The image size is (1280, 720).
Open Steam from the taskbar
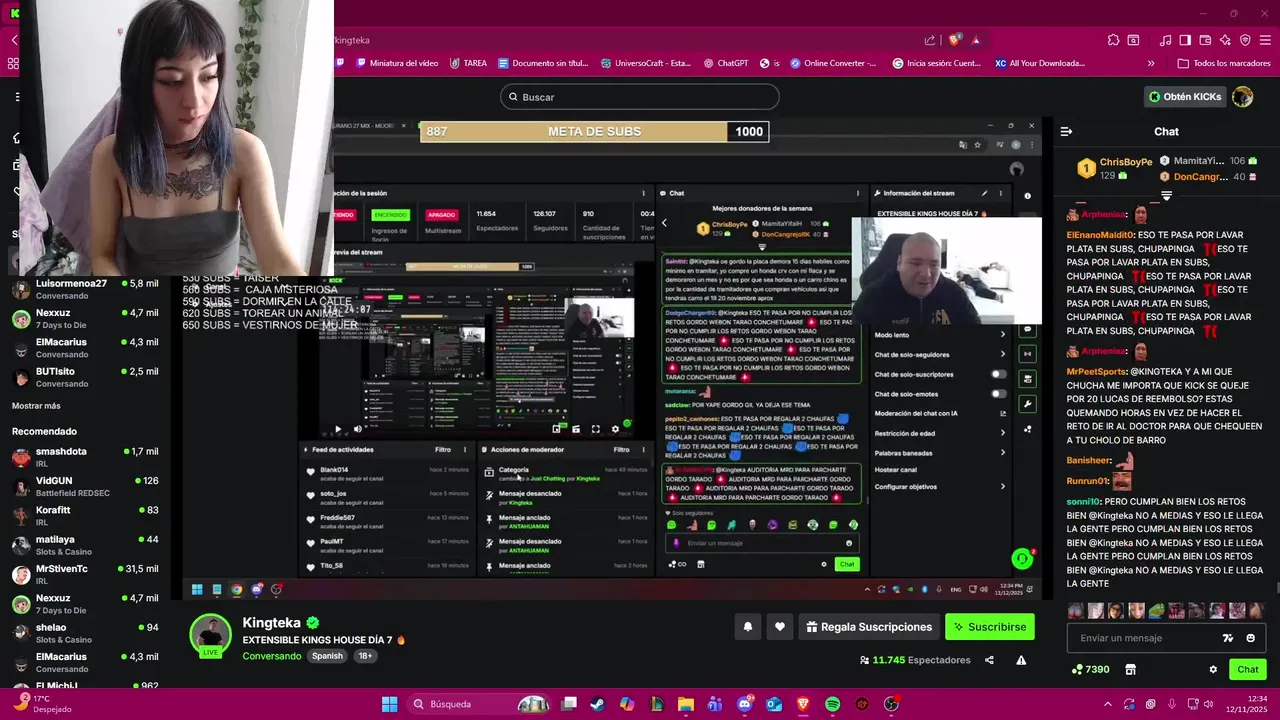click(x=597, y=704)
